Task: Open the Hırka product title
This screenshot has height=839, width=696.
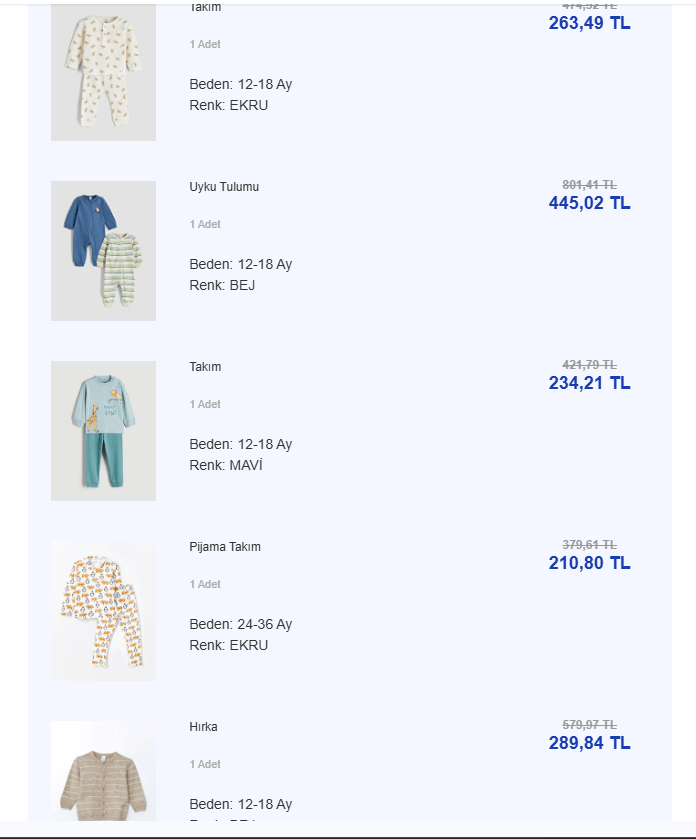Action: (203, 727)
